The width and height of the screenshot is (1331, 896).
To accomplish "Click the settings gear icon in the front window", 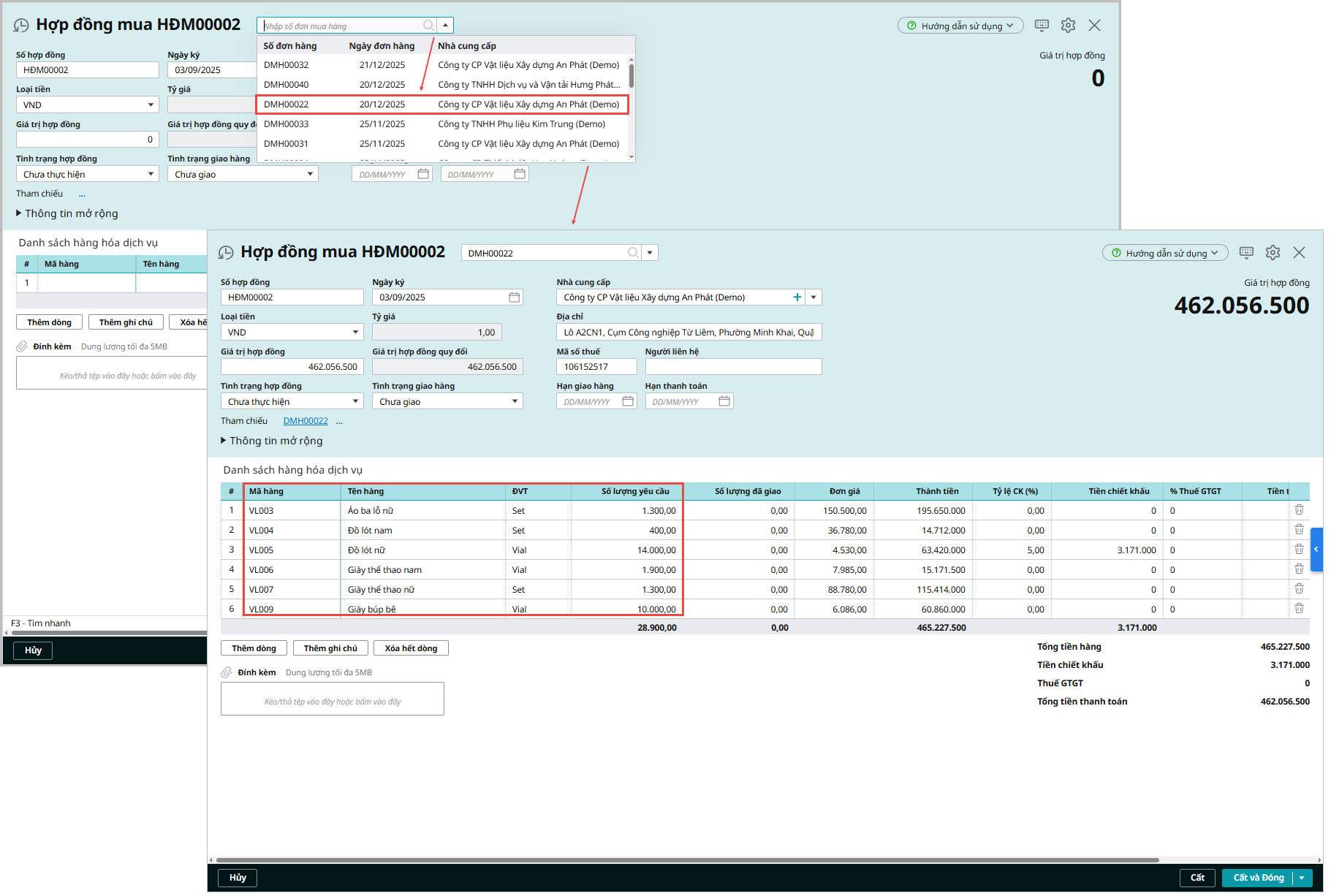I will pos(1273,252).
